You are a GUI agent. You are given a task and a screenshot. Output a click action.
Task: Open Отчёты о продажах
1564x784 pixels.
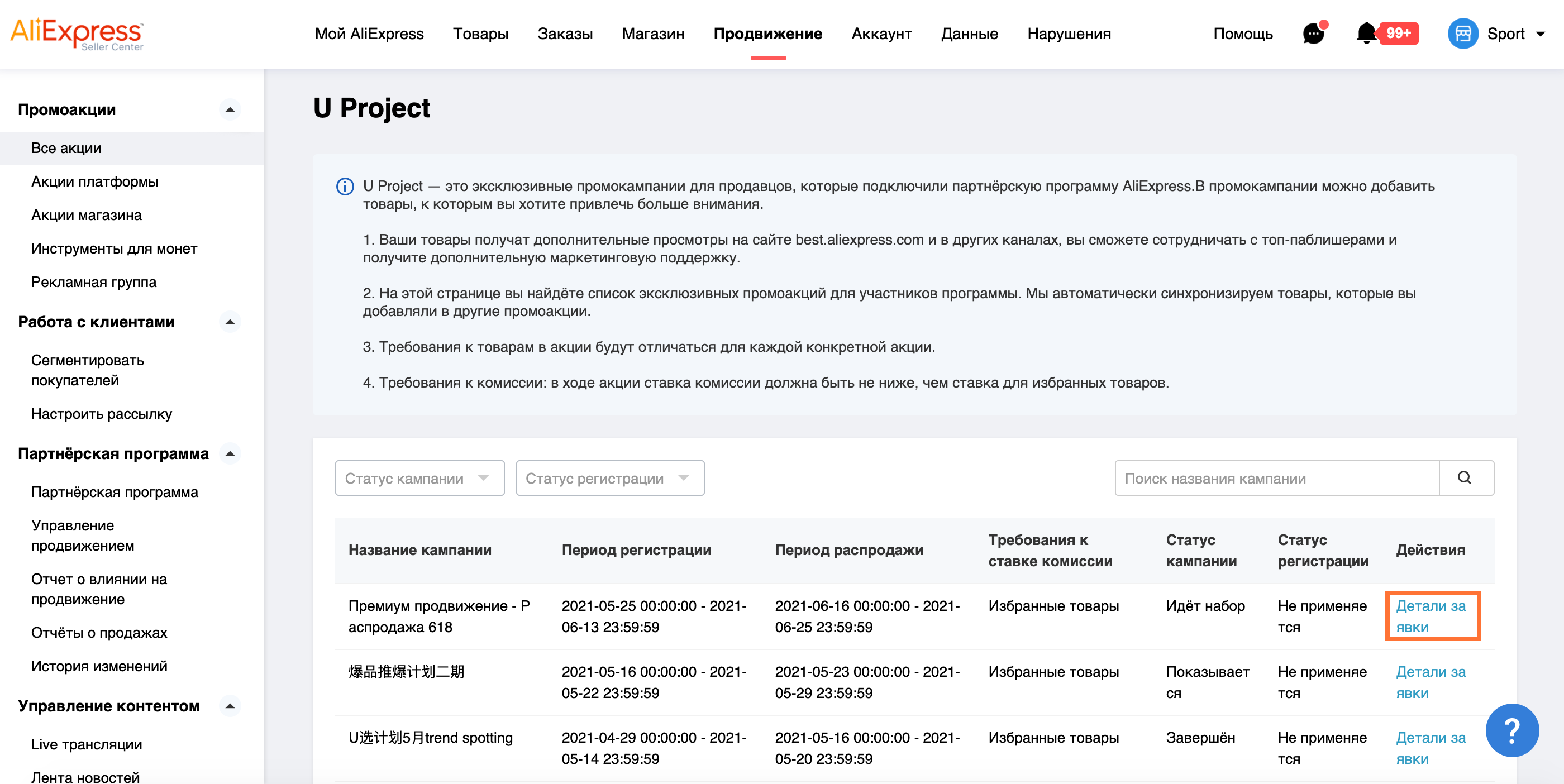[99, 632]
